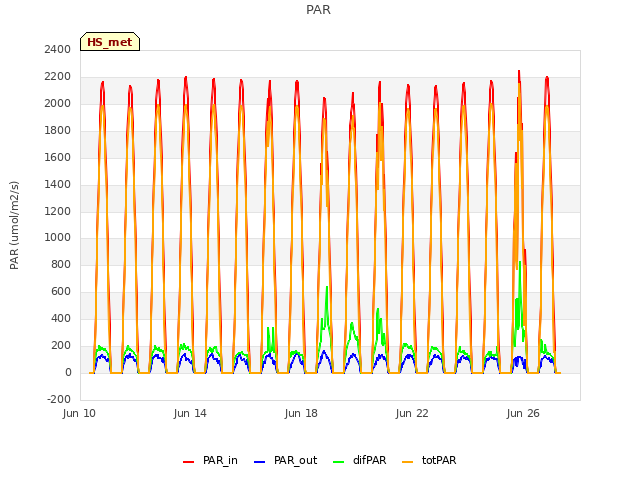Click the 1200 y-axis tick label
The height and width of the screenshot is (480, 640).
[58, 211]
